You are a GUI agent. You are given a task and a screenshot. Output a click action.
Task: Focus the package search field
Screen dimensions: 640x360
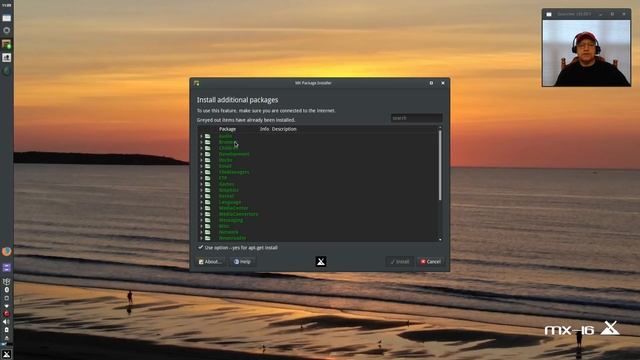[416, 118]
